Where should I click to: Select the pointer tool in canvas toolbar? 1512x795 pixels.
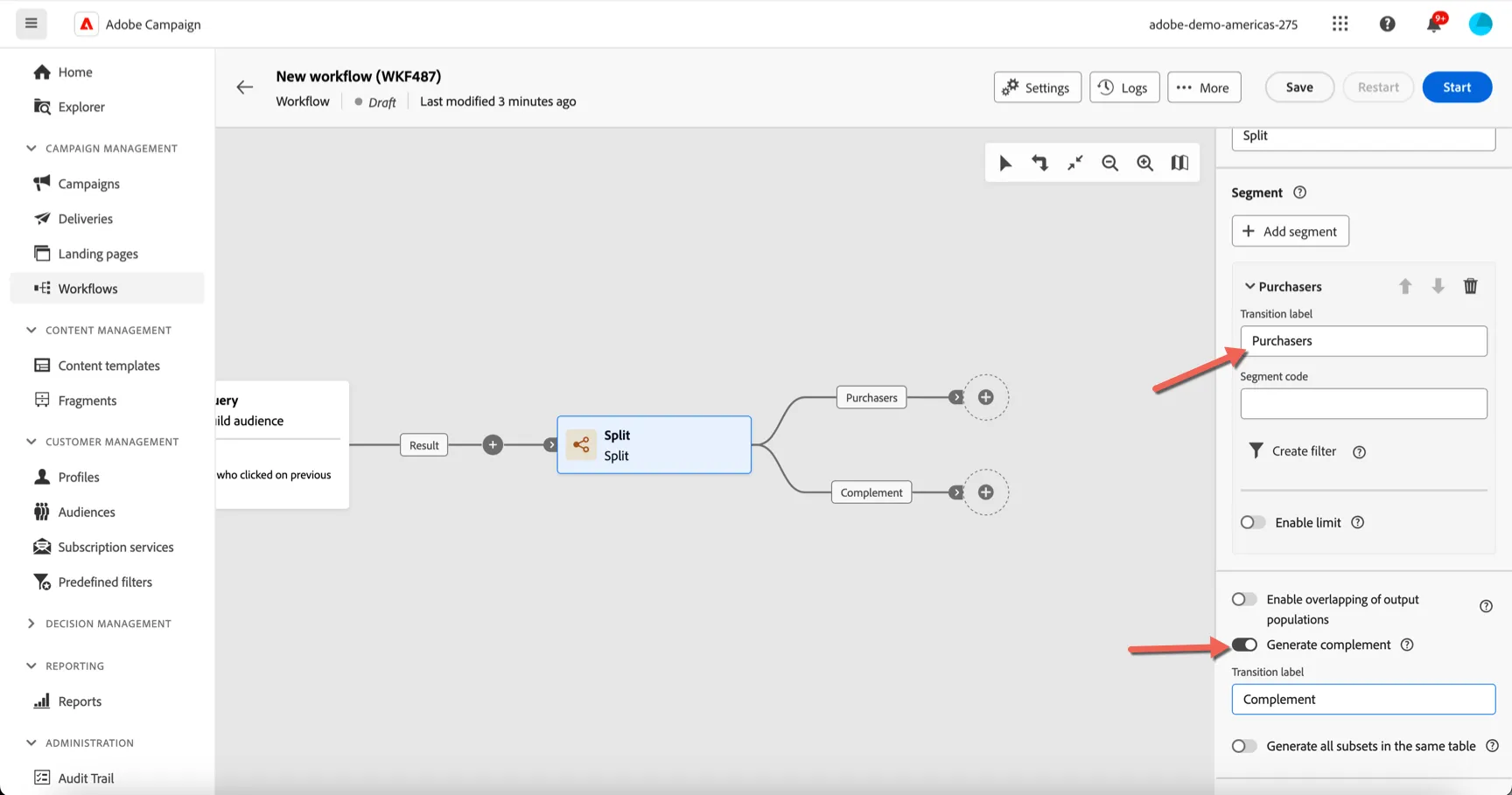point(1005,163)
